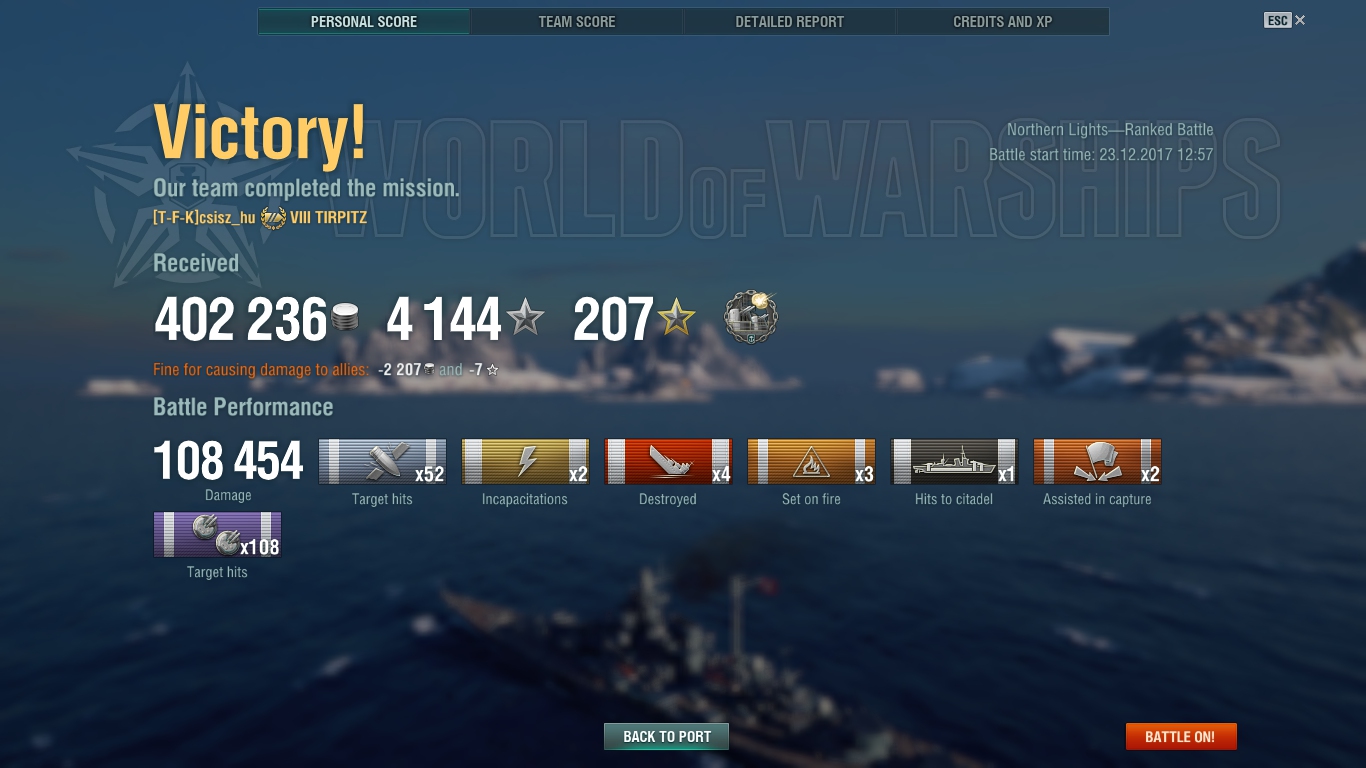This screenshot has width=1366, height=768.
Task: Click the Hits to citadel ribbon
Action: pyautogui.click(x=954, y=461)
